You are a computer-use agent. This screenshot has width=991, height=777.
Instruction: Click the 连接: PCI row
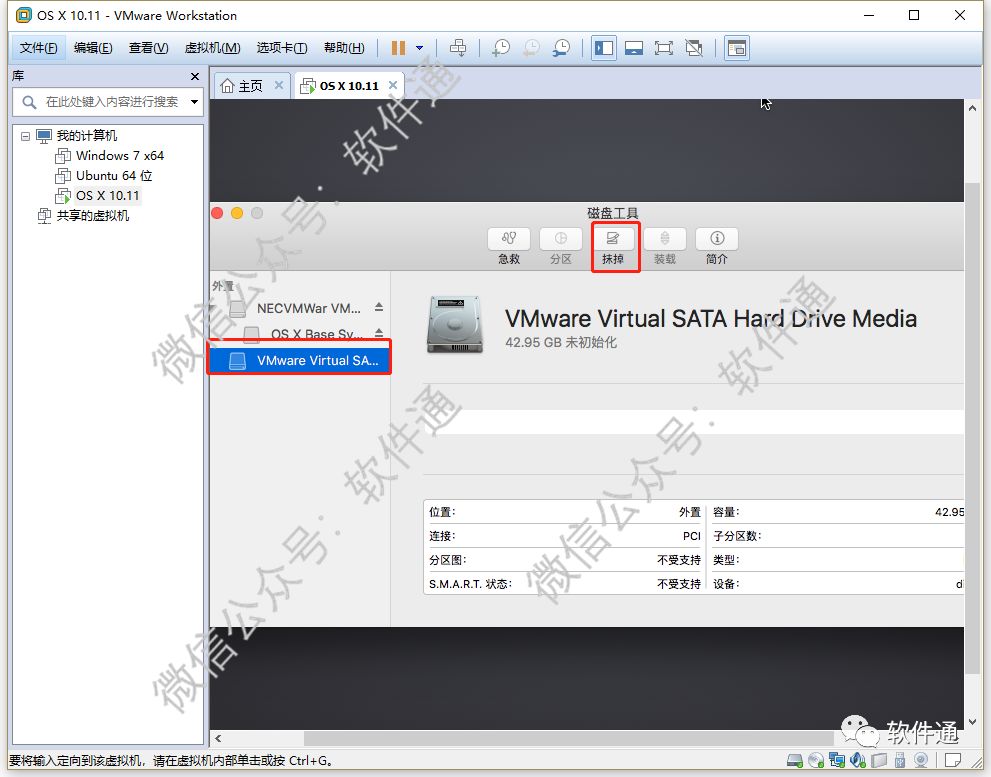coord(564,536)
